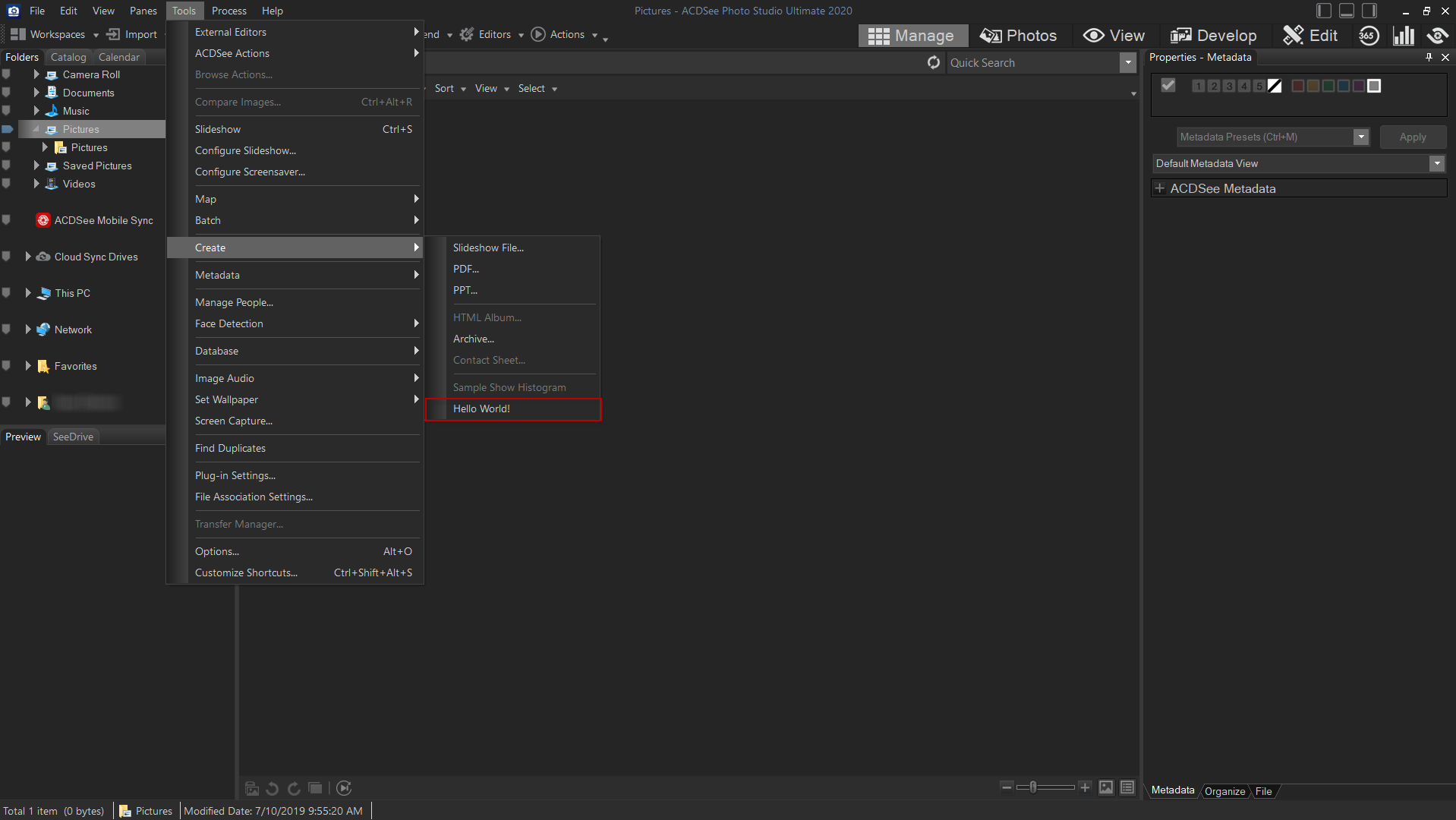This screenshot has width=1456, height=820.
Task: Click the zoom in plus button
Action: (x=1086, y=787)
